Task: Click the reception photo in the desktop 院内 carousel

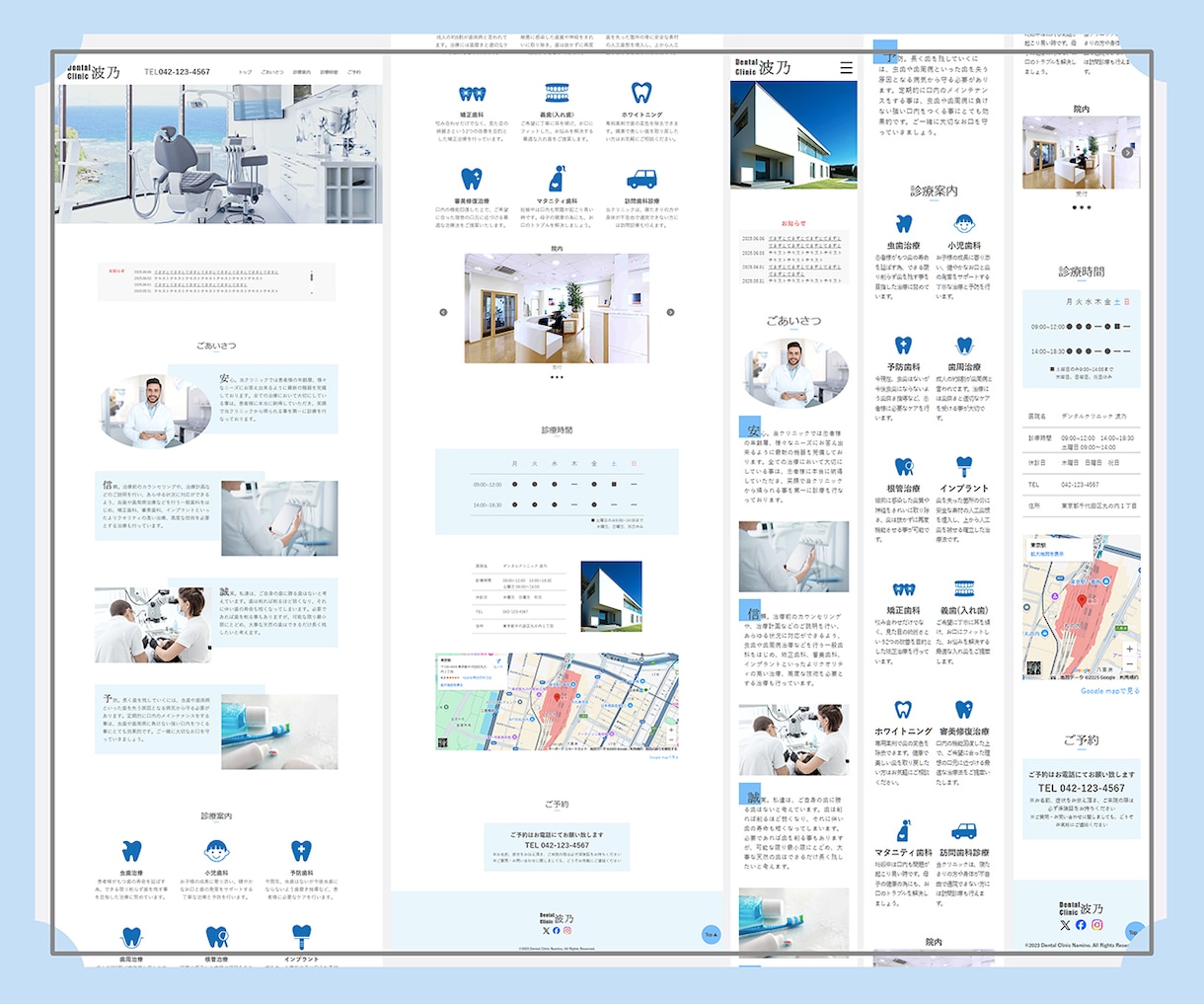Action: 558,308
